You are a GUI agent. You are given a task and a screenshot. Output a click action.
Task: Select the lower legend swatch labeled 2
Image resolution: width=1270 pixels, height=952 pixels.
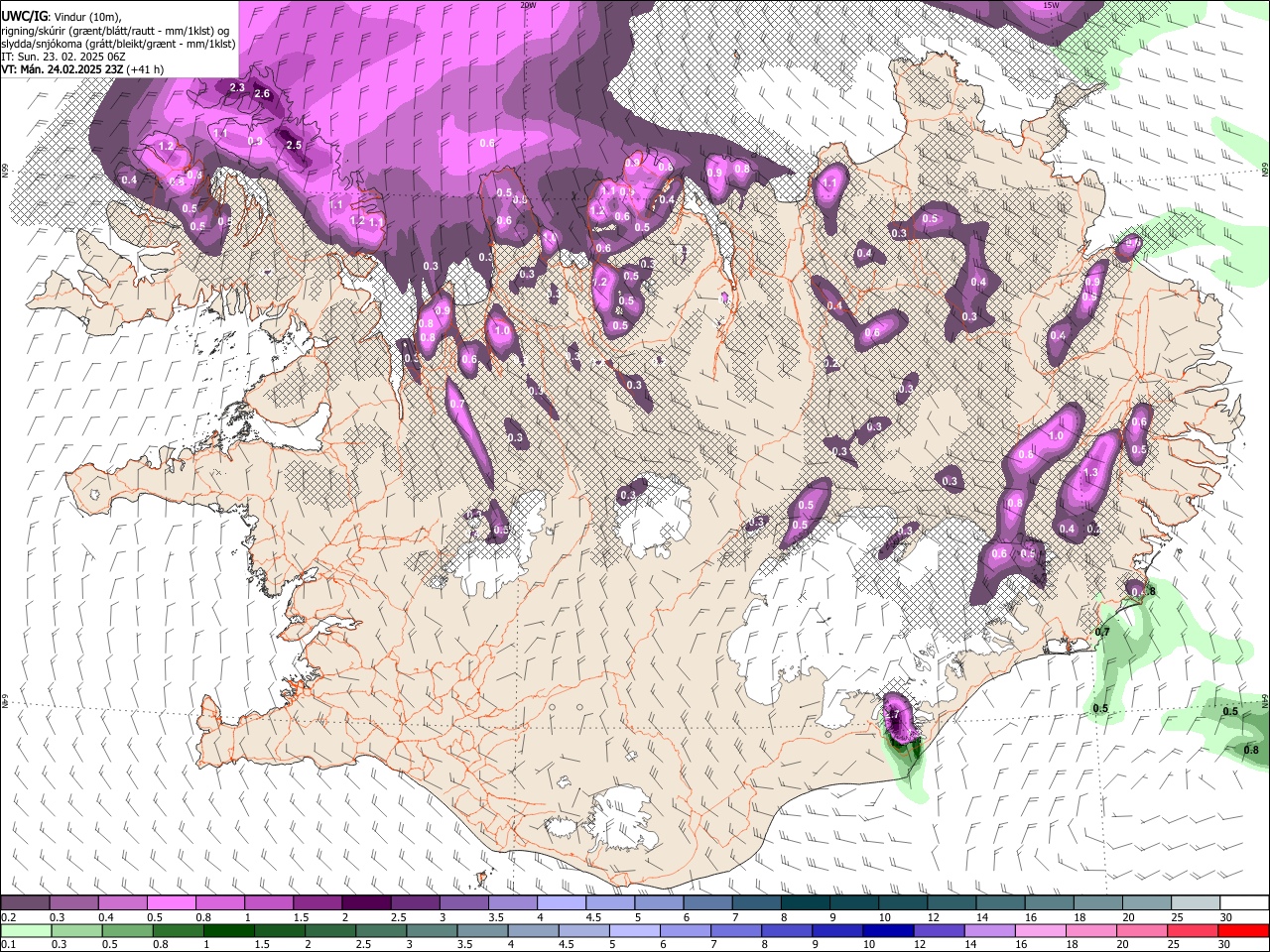(x=330, y=930)
